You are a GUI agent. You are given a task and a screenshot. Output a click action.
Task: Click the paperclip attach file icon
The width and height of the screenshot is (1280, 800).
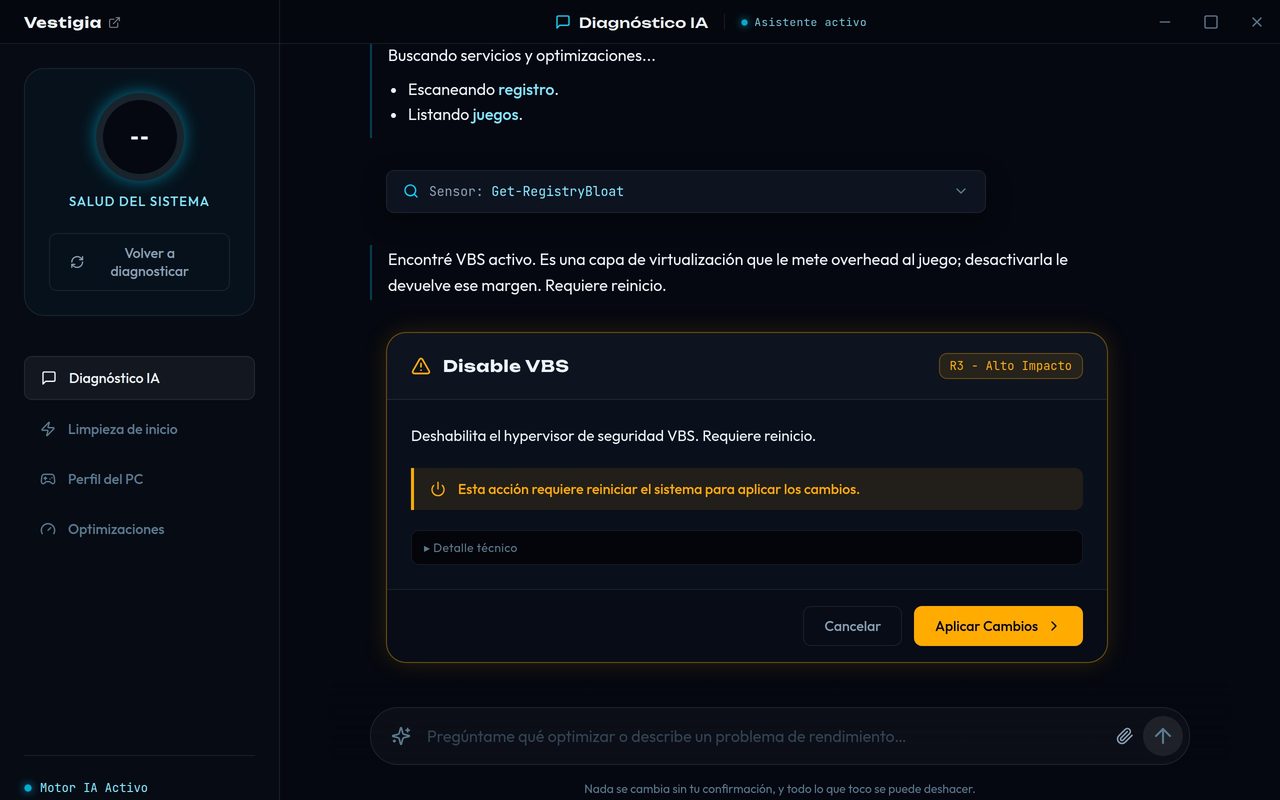click(1124, 736)
